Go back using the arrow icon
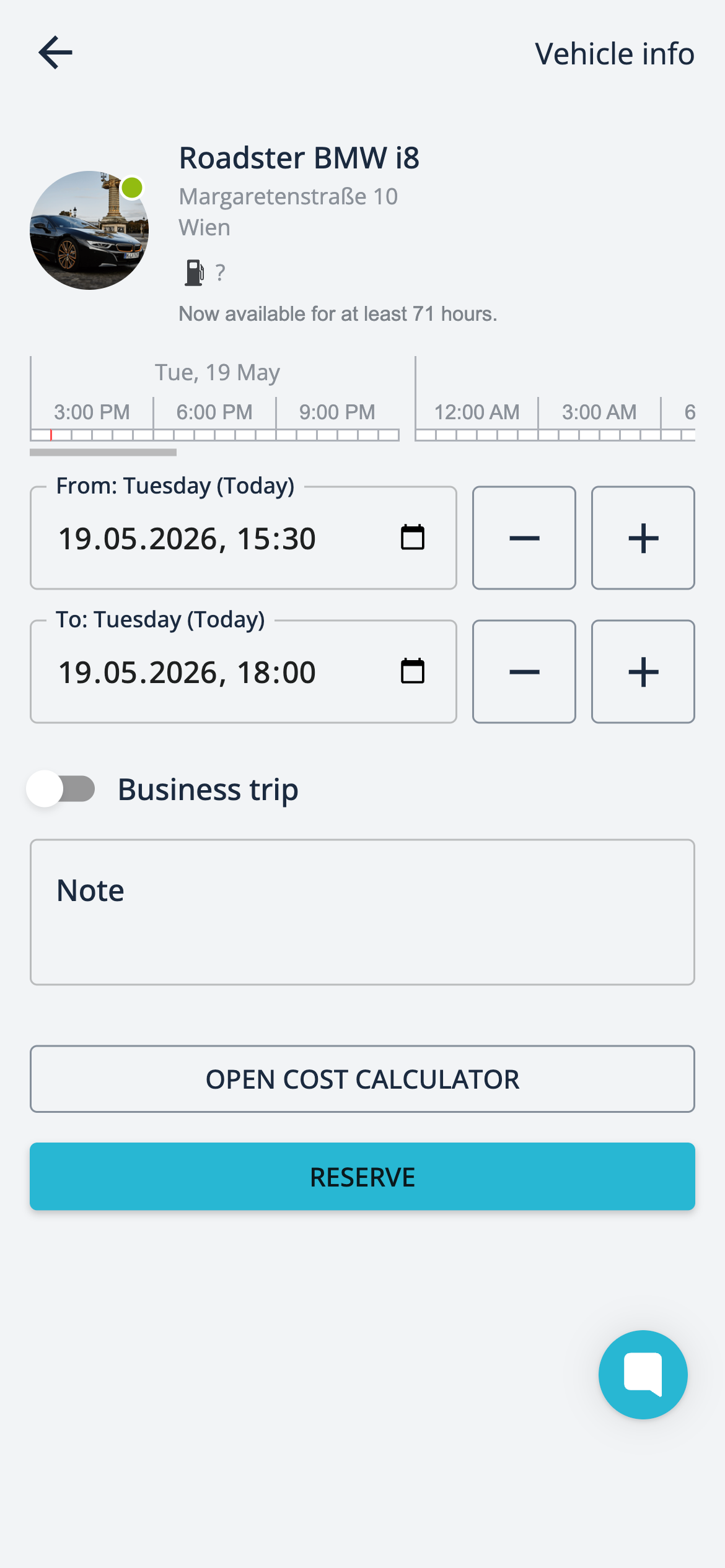Image resolution: width=725 pixels, height=1568 pixels. tap(56, 53)
